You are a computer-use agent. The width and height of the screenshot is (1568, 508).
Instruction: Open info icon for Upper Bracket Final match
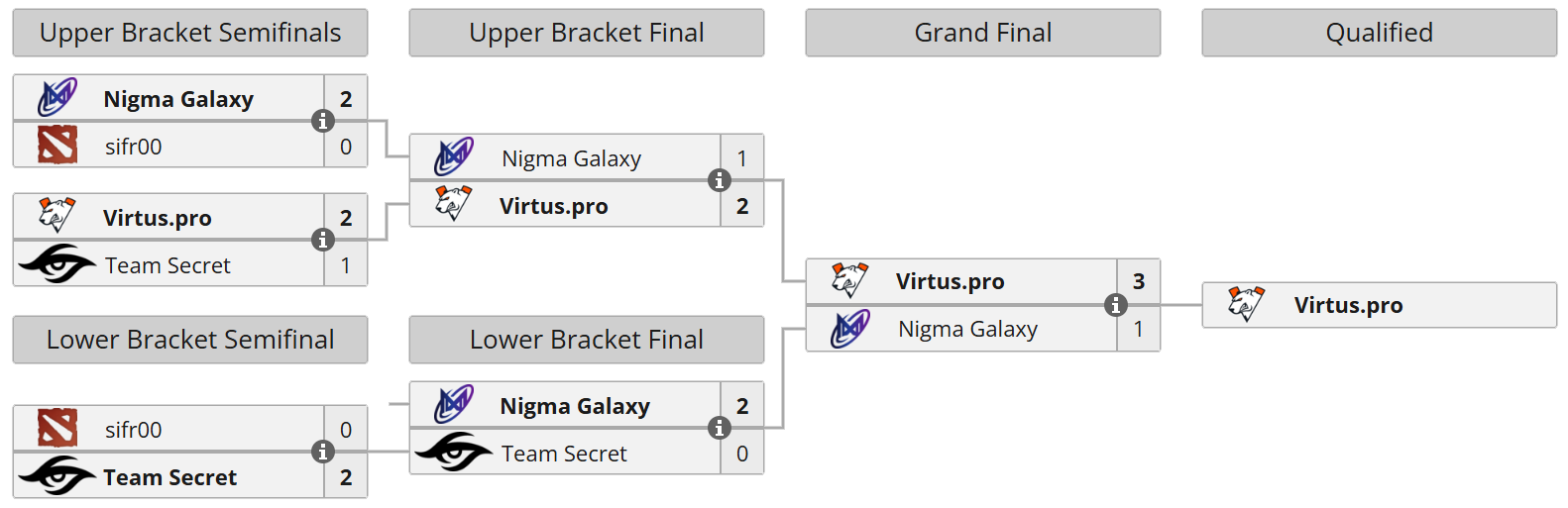(720, 180)
